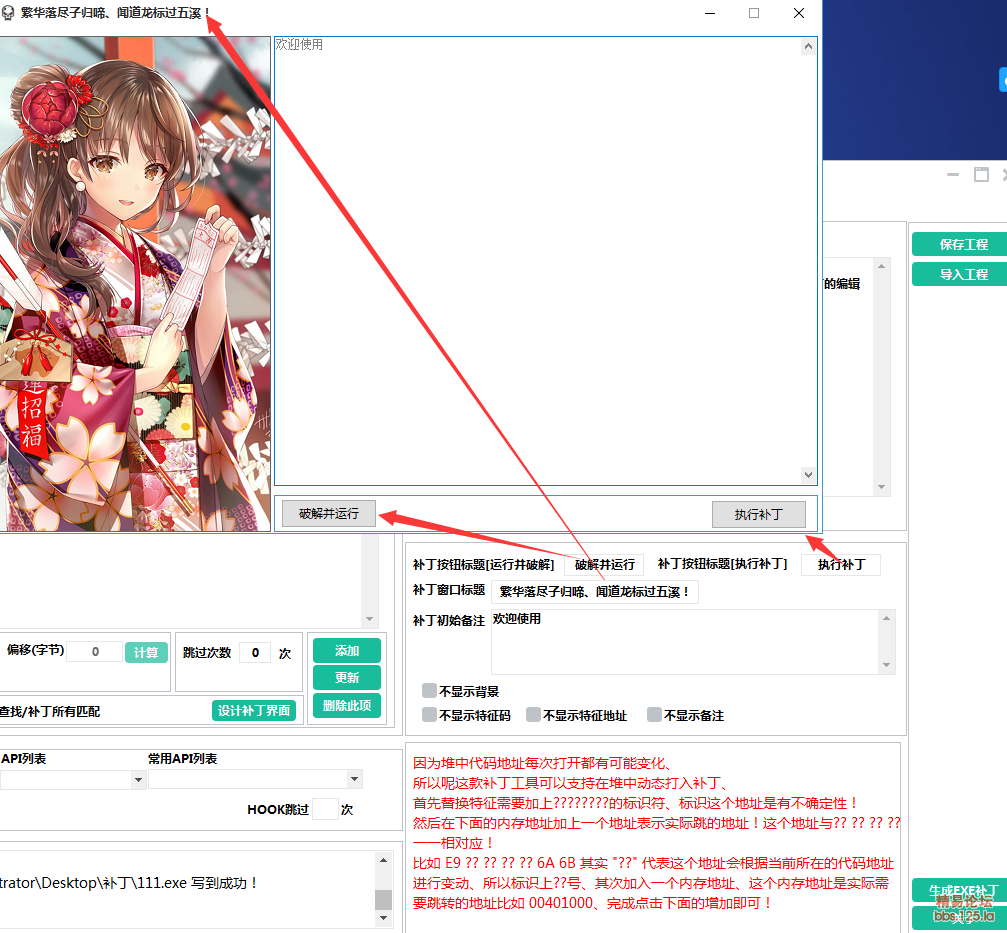The height and width of the screenshot is (933, 1007).
Task: Click the 添加 button
Action: pyautogui.click(x=347, y=650)
